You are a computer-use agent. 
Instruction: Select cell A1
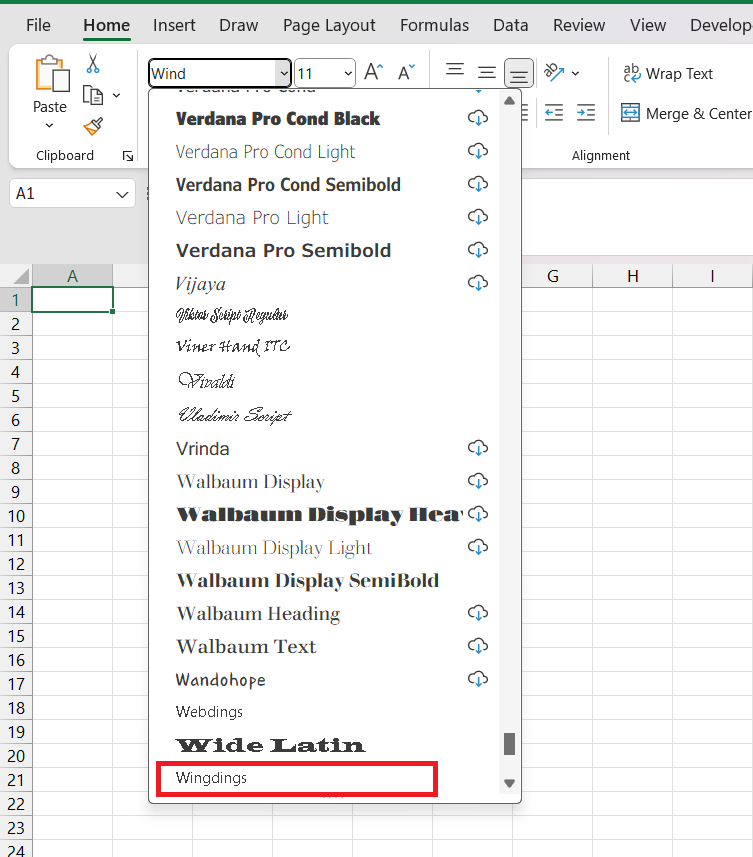73,300
